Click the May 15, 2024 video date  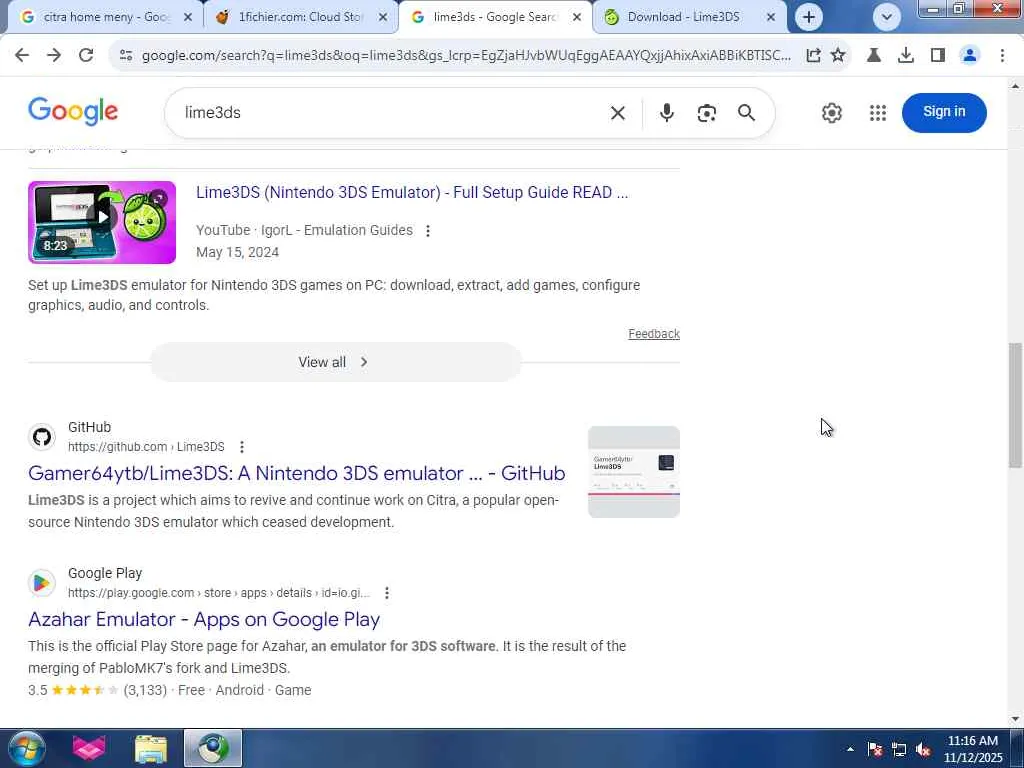point(238,252)
